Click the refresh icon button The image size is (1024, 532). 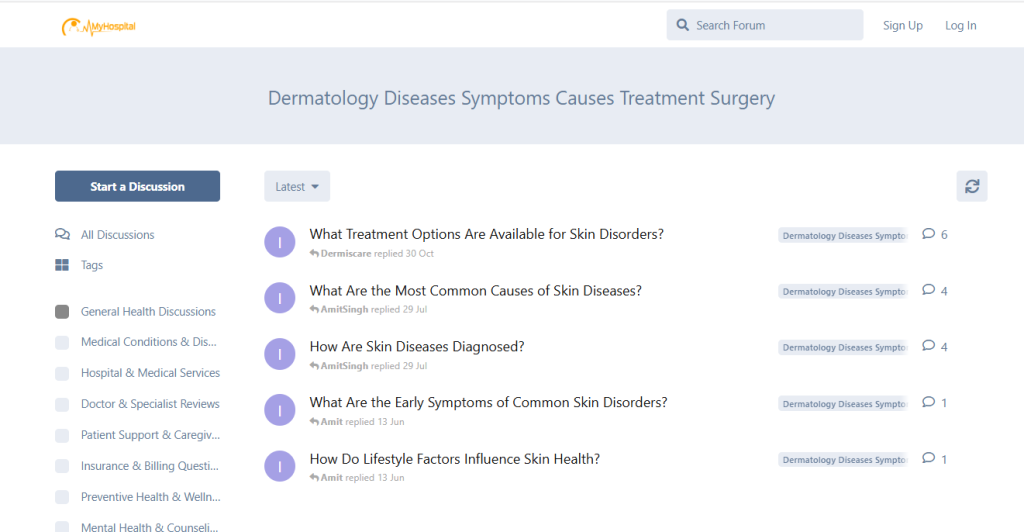click(971, 186)
